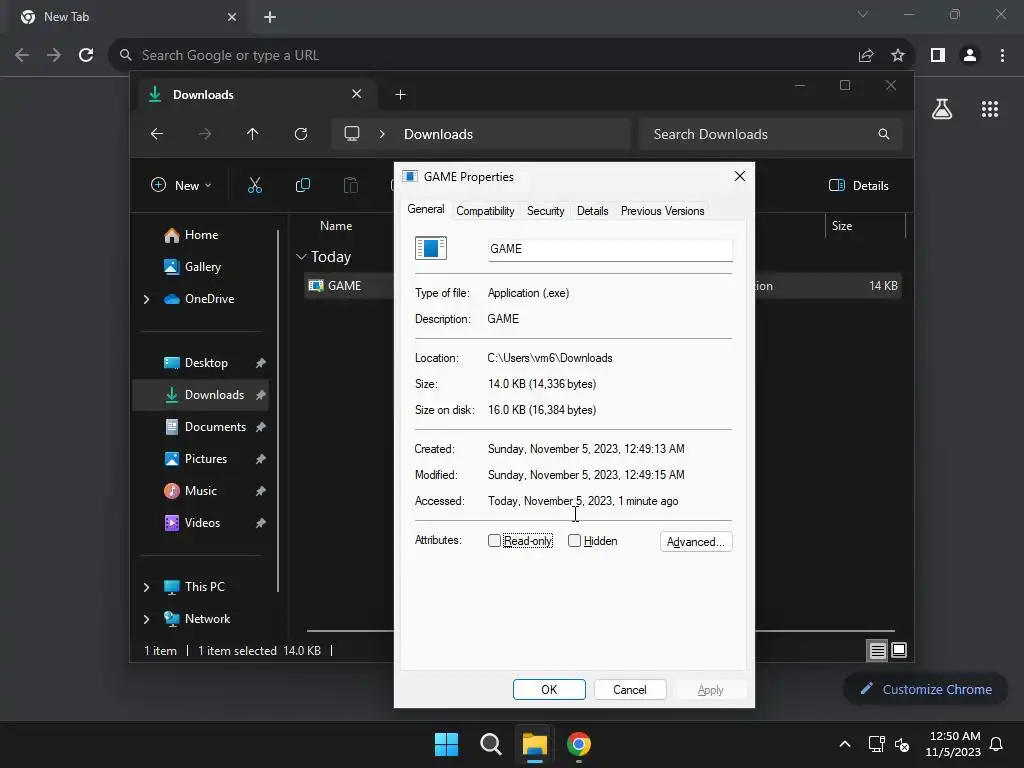1024x768 pixels.
Task: Enable Hidden attribute checkbox
Action: [574, 541]
